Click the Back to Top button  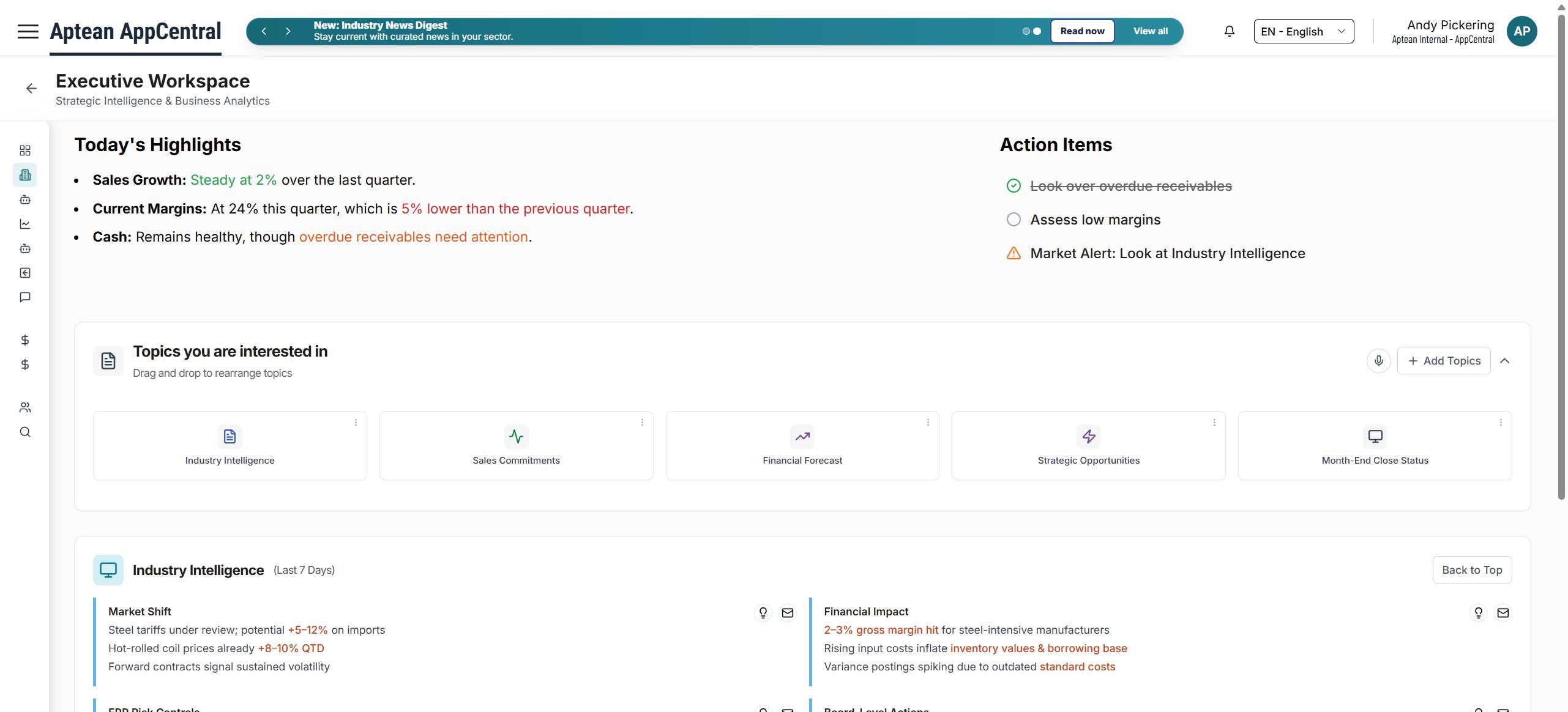click(1471, 570)
